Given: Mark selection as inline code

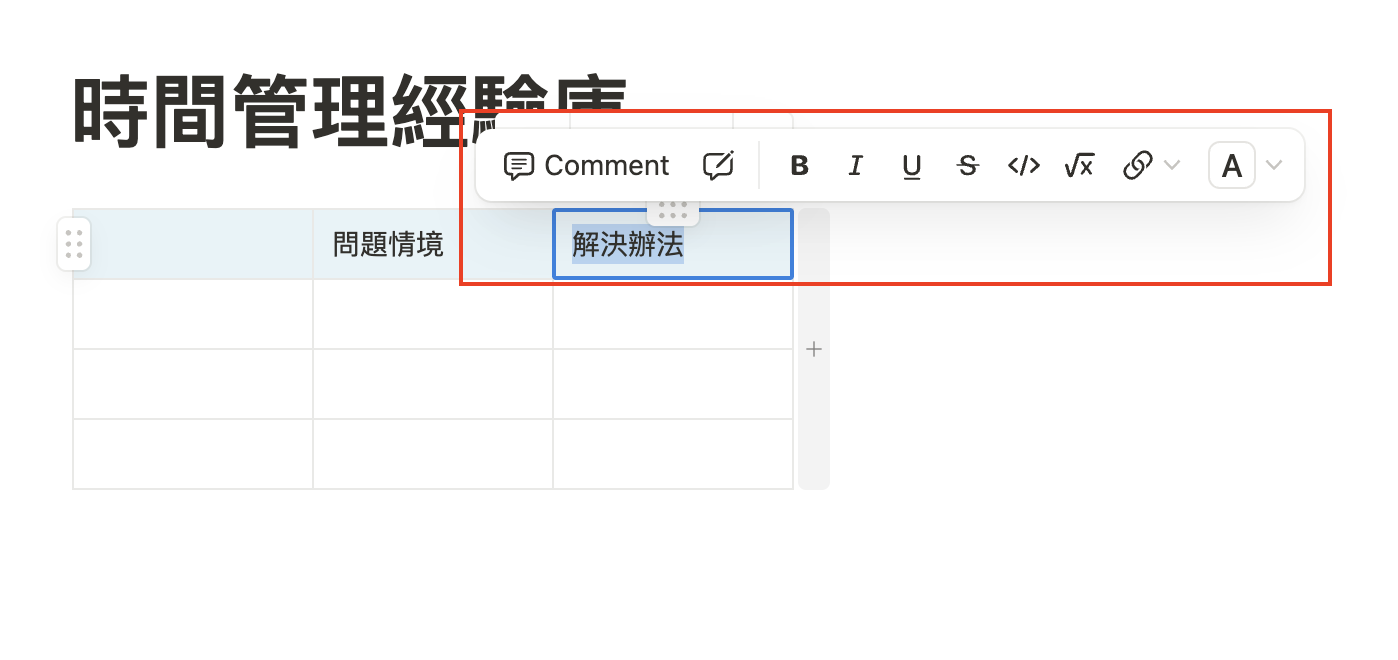Looking at the screenshot, I should tap(1023, 166).
